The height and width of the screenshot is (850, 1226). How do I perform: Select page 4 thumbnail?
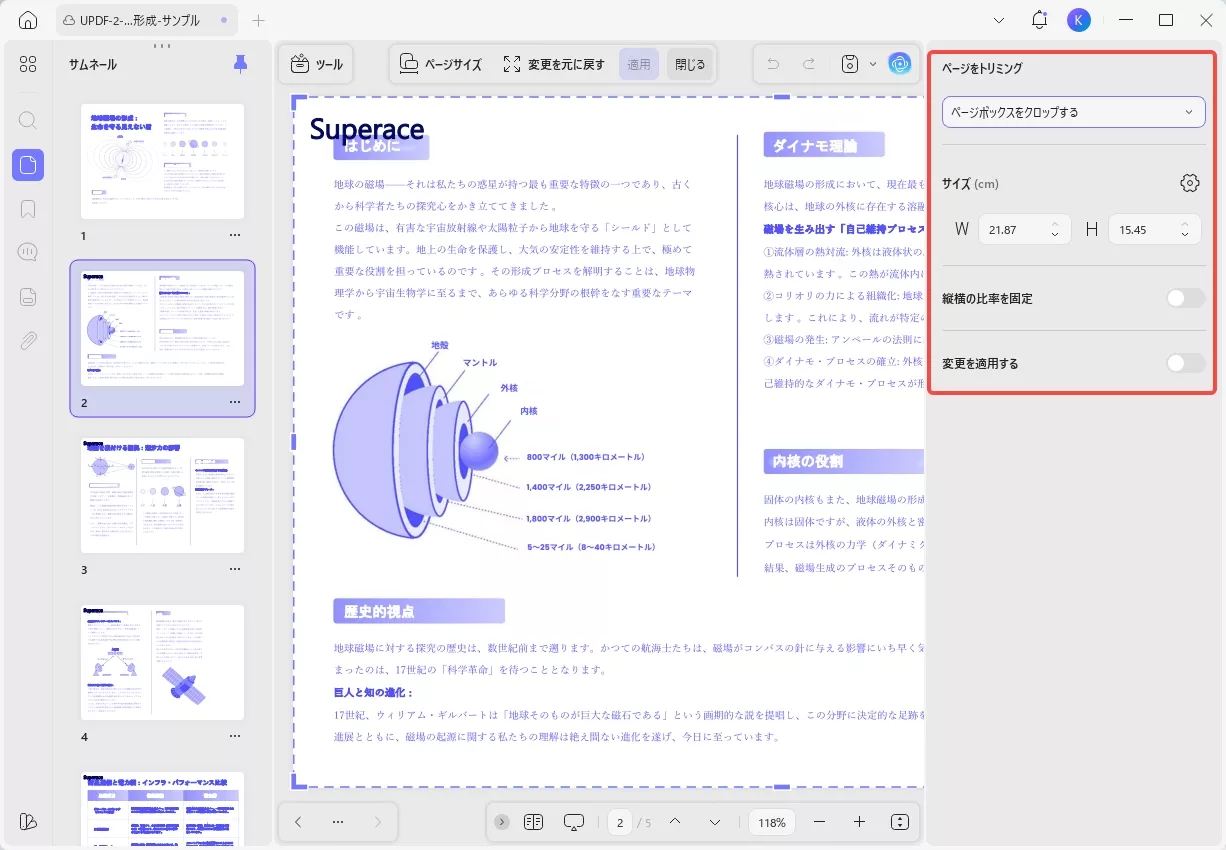point(162,662)
